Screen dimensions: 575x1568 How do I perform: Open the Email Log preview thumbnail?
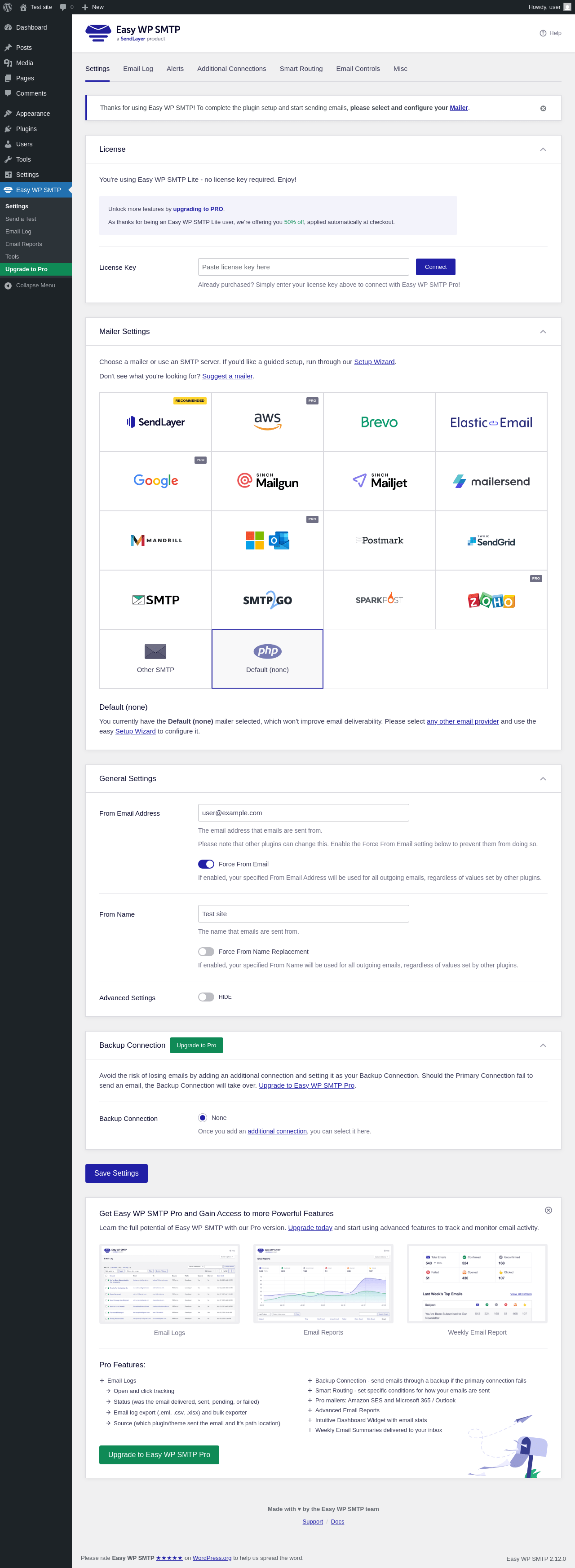[169, 1283]
